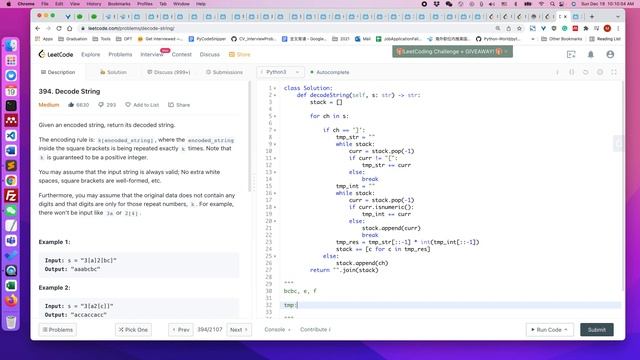Open the profile avatar menu in LeetCode header
The image size is (640, 360).
(x=610, y=54)
